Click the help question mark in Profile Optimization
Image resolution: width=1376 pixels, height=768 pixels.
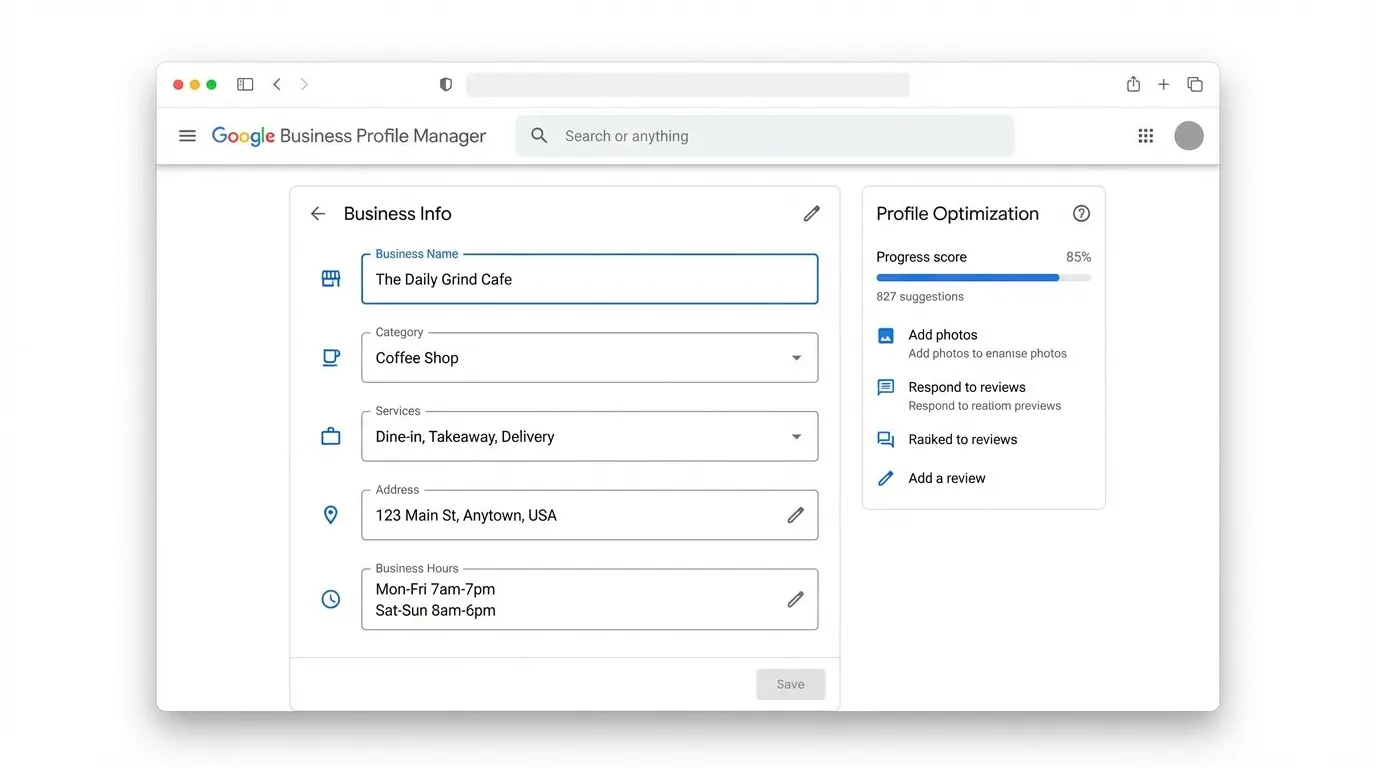1081,213
